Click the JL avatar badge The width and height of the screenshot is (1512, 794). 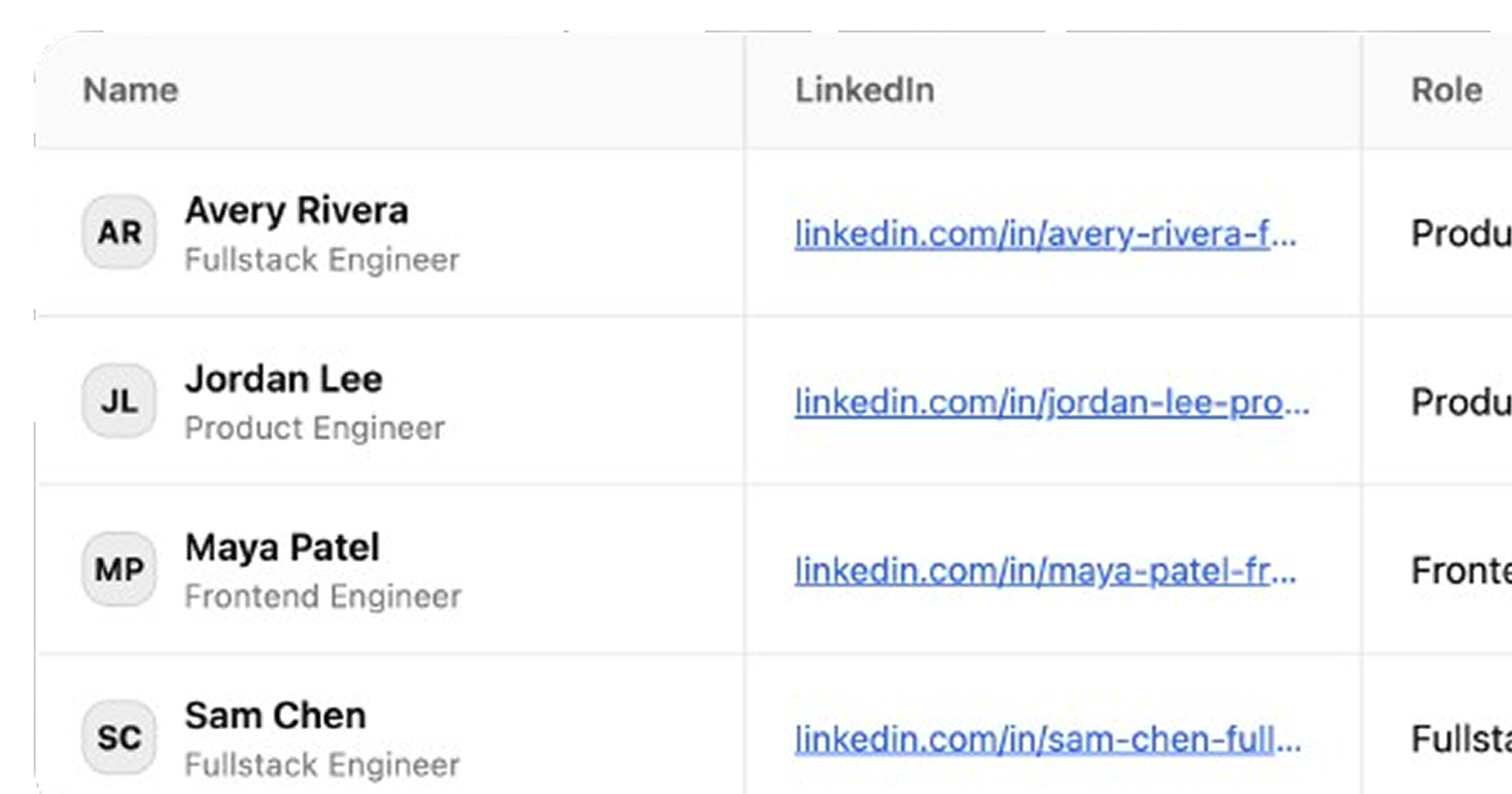tap(119, 401)
